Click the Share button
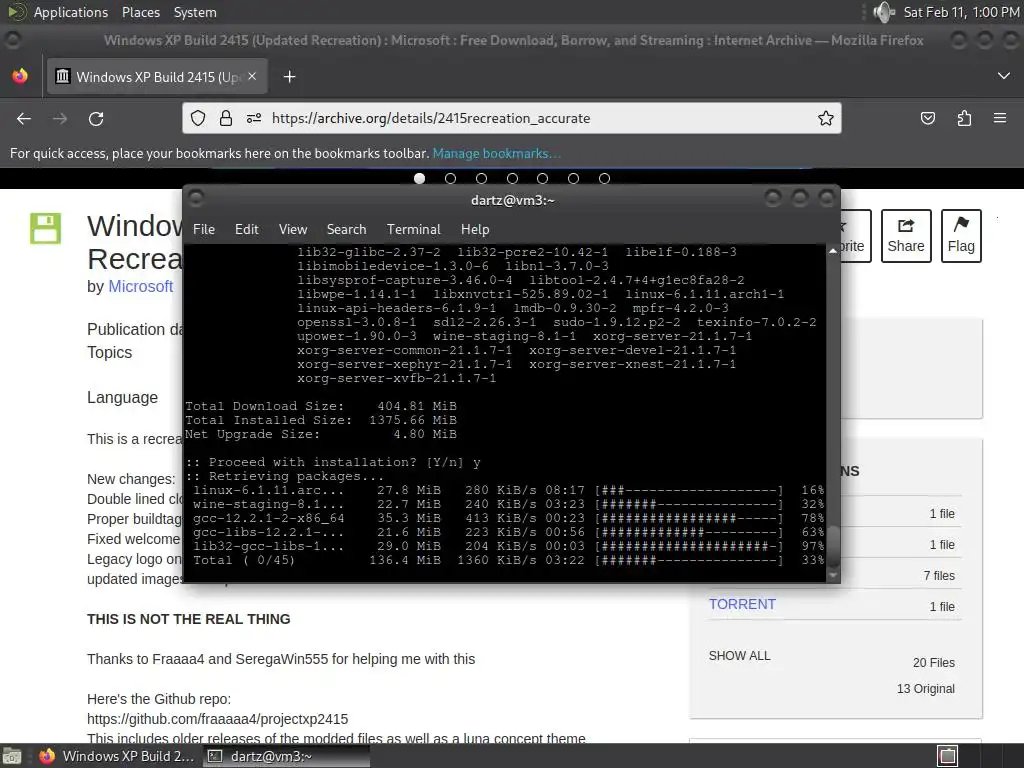Screen dimensions: 1024x768 click(x=906, y=236)
